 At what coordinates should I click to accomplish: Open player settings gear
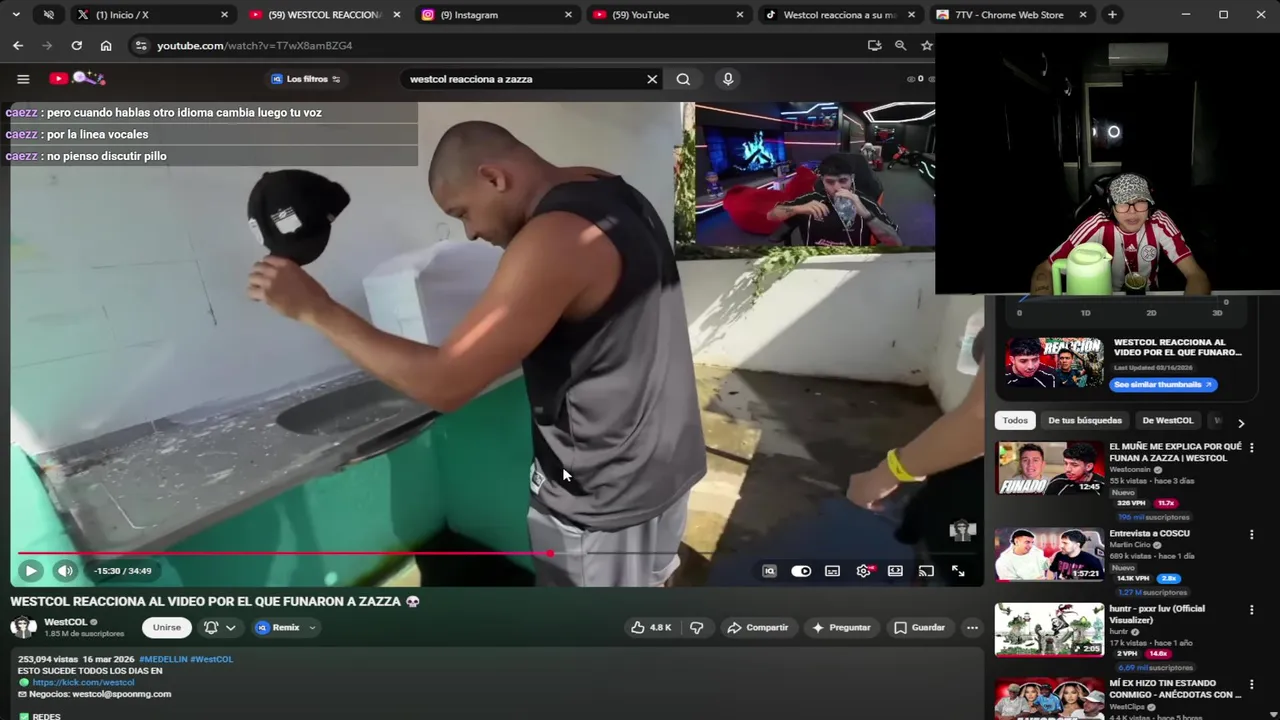click(x=864, y=571)
